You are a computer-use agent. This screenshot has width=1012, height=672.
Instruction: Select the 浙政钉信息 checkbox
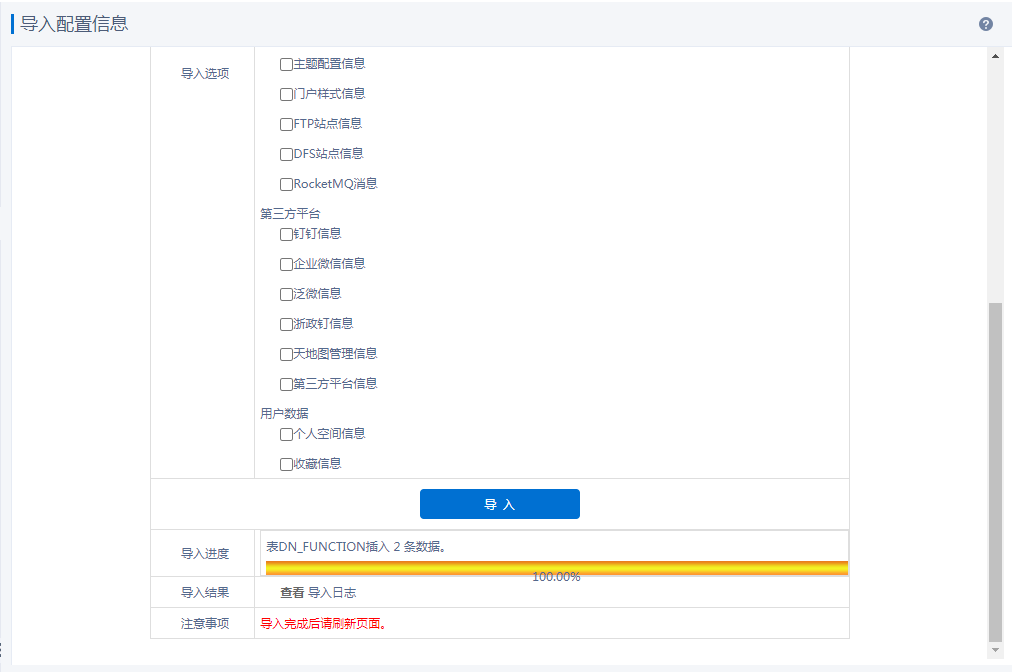tap(286, 324)
